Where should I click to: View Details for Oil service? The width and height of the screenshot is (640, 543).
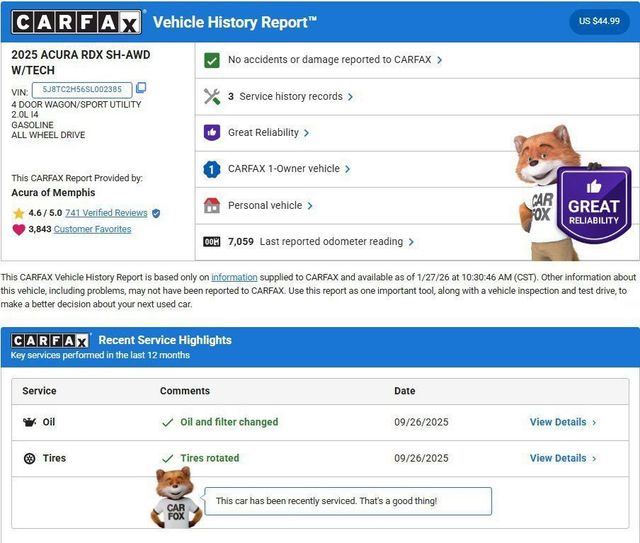pyautogui.click(x=562, y=422)
